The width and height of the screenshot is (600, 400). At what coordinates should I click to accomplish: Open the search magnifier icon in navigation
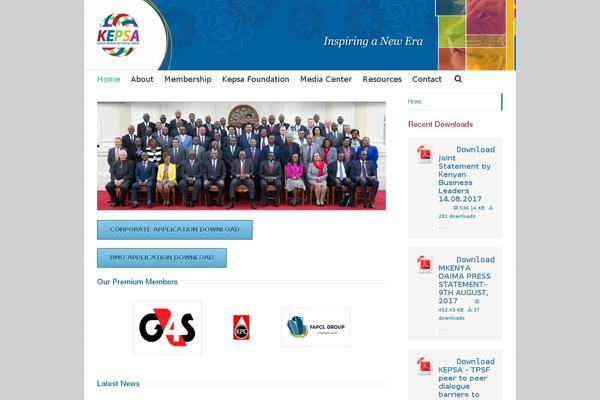[458, 79]
